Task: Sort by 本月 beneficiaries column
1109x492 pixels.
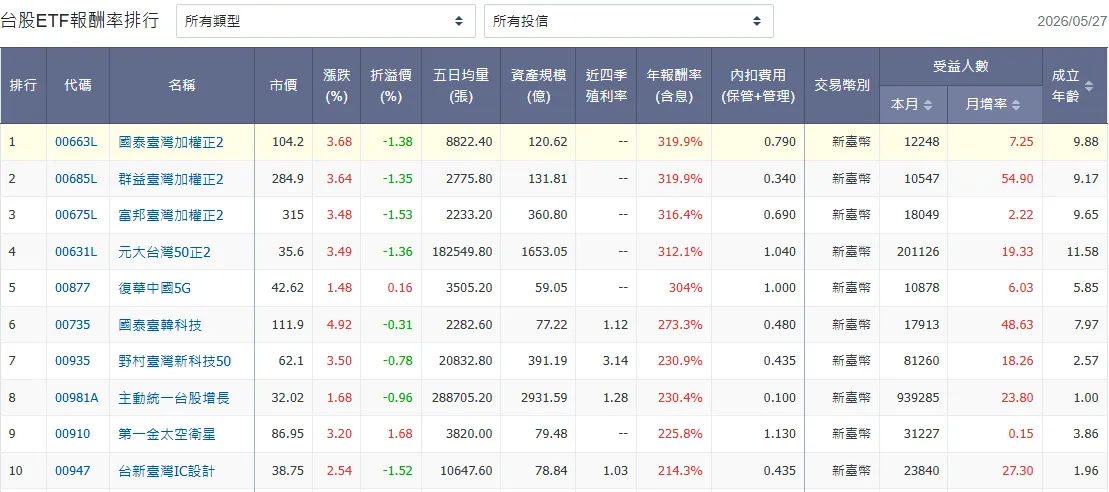Action: click(912, 105)
